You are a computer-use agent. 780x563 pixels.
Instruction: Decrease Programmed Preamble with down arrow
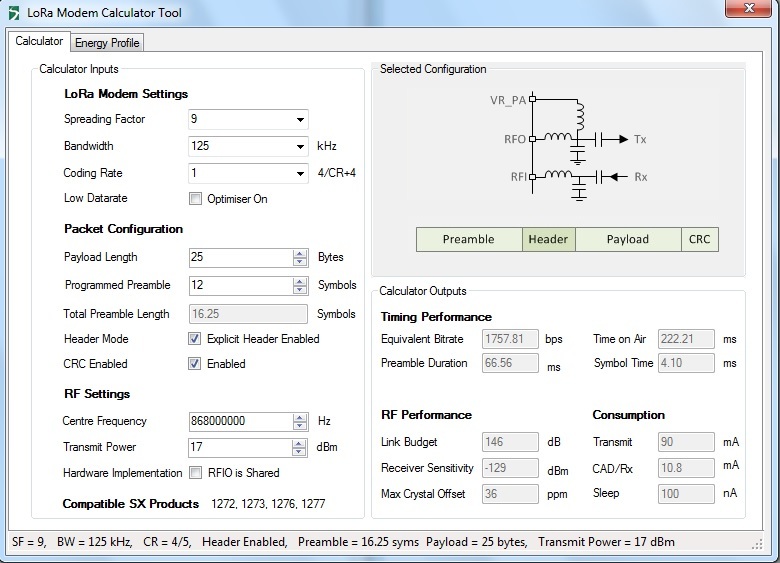(x=300, y=290)
